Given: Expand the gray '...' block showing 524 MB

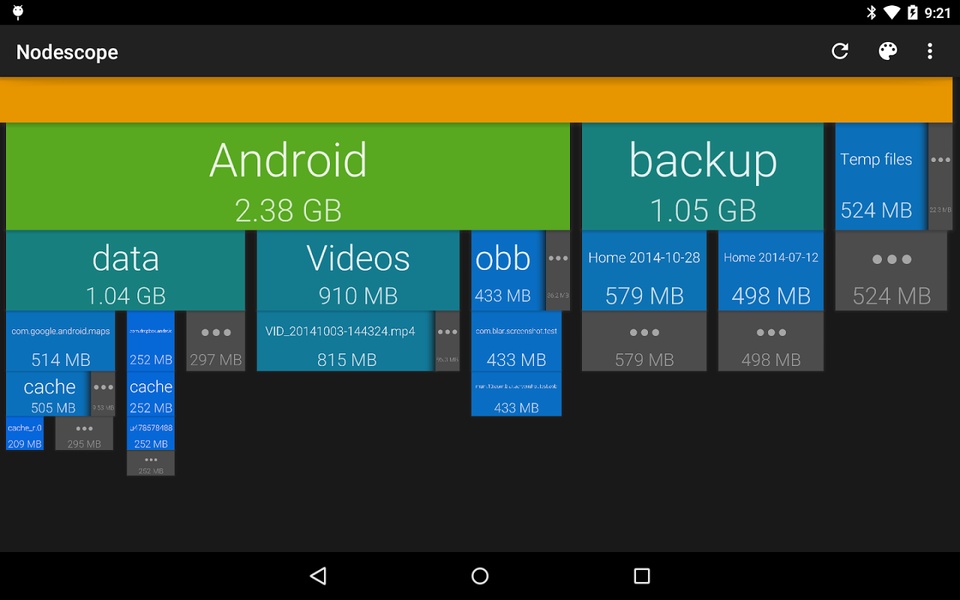Looking at the screenshot, I should [x=891, y=271].
